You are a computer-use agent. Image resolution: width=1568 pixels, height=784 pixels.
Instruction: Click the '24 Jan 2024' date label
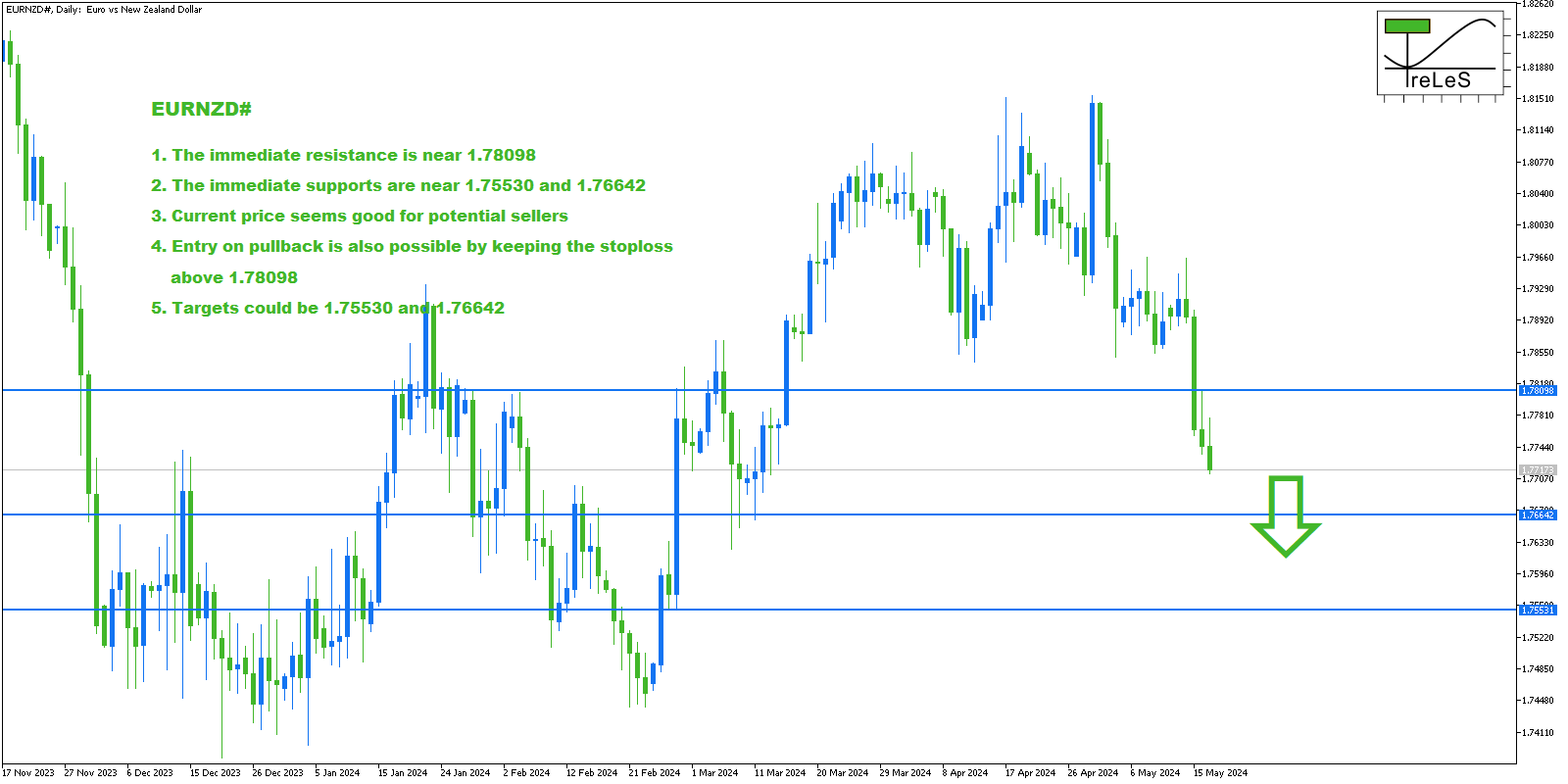(465, 773)
